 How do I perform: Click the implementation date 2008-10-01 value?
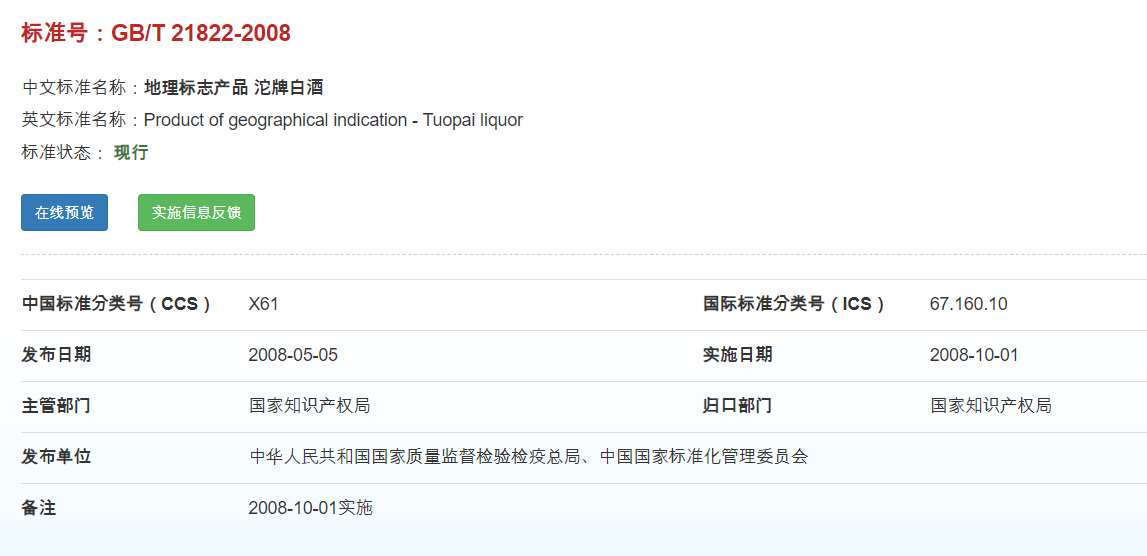tap(974, 356)
